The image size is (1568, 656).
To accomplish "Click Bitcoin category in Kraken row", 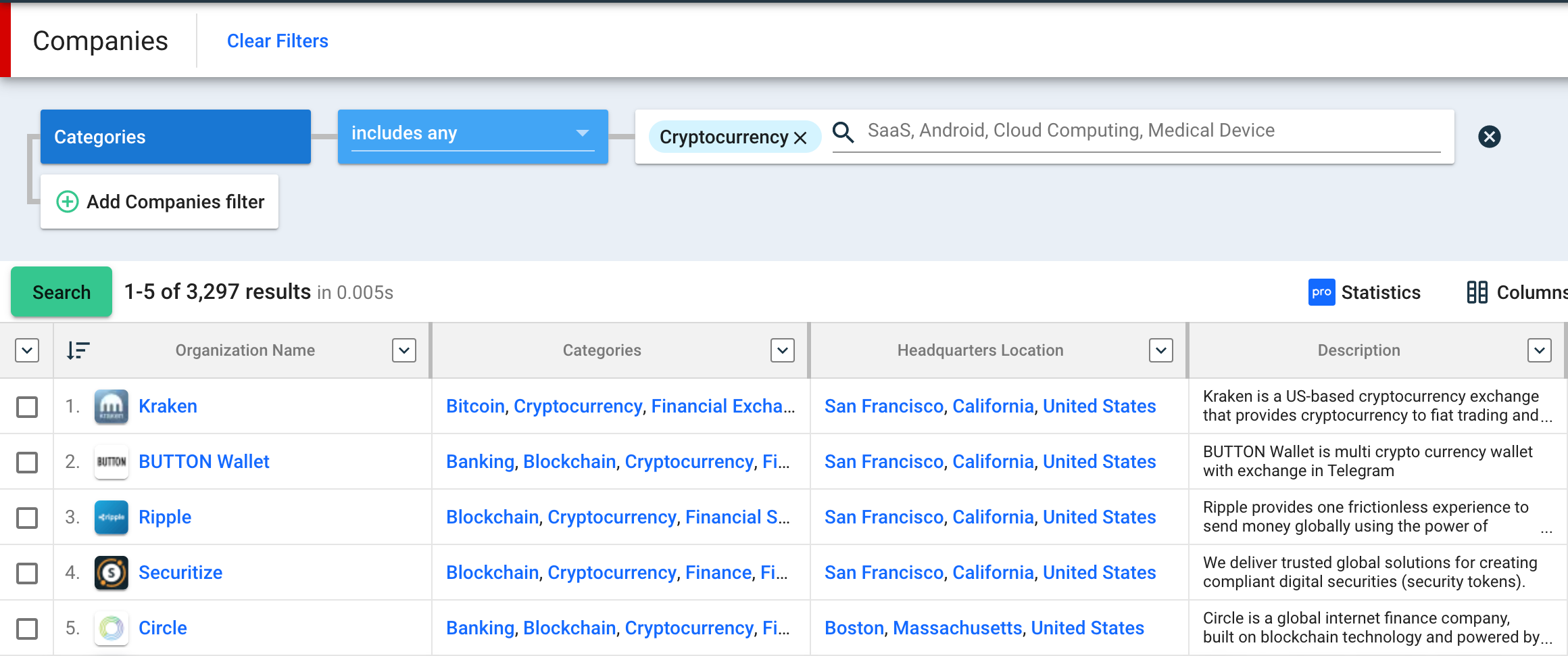I will [475, 406].
